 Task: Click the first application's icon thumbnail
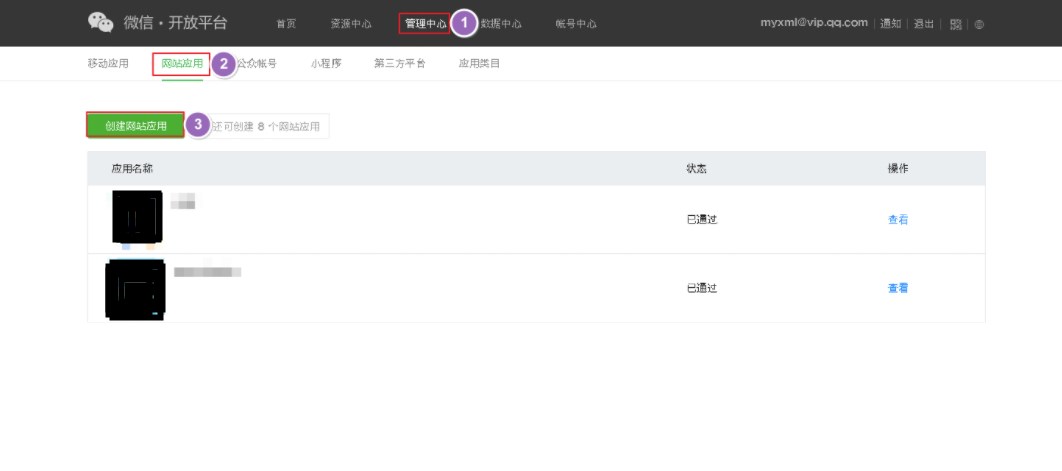click(x=138, y=217)
